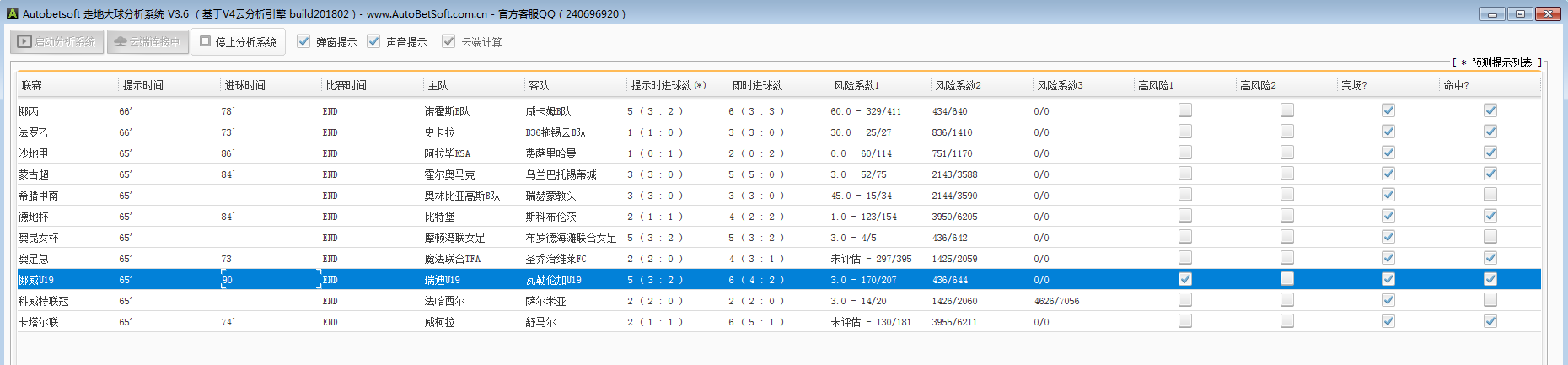
Task: Select the 德地杯 比特堡 match row
Action: [439, 217]
